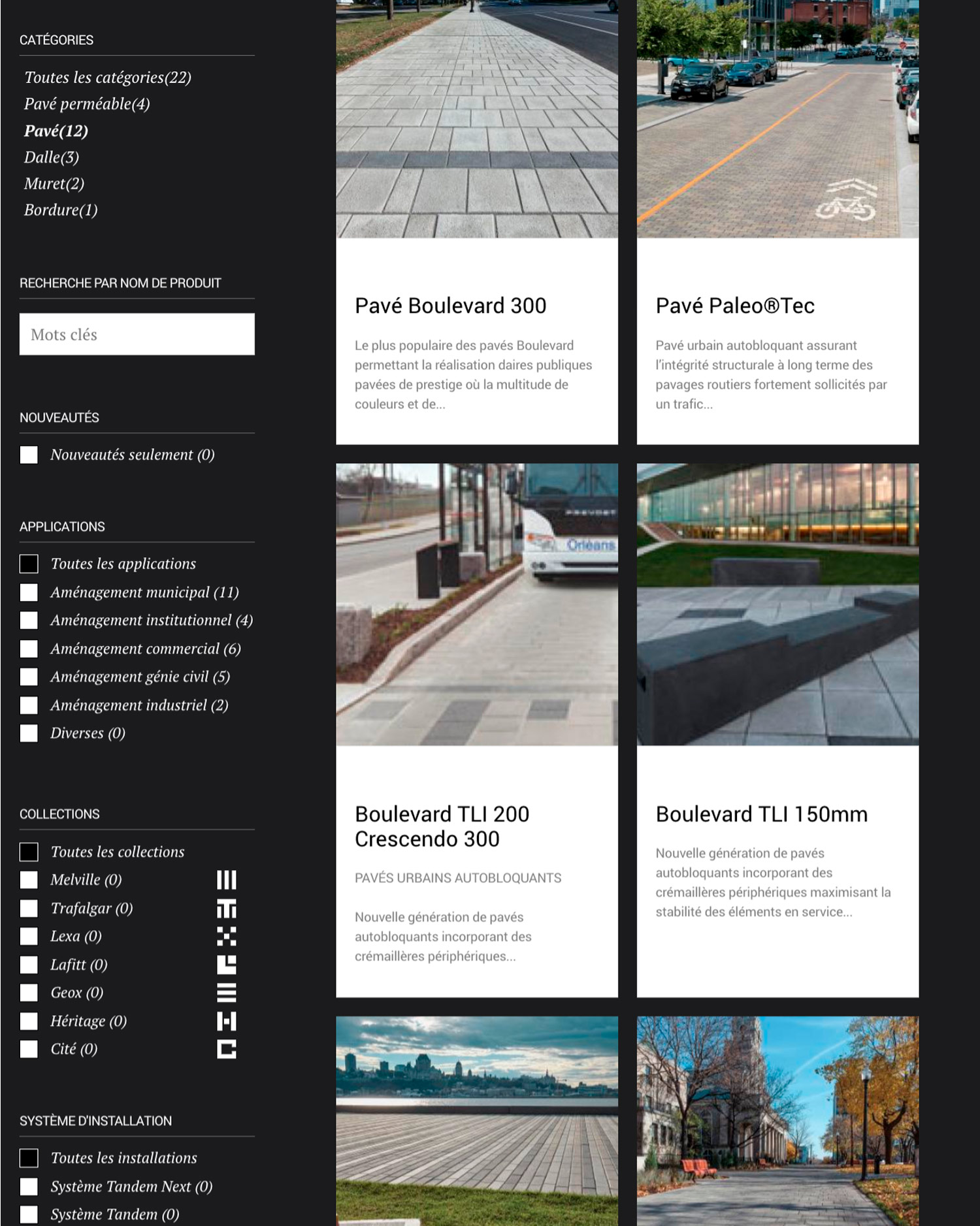Select the Aménagement commercial (6) checkbox
This screenshot has height=1226, width=980.
pyautogui.click(x=29, y=649)
